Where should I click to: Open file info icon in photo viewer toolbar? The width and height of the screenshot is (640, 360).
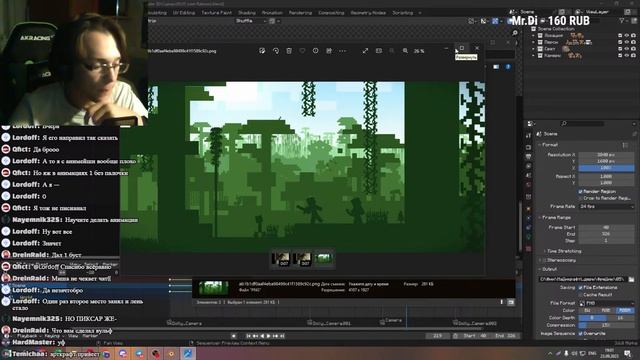pos(316,51)
